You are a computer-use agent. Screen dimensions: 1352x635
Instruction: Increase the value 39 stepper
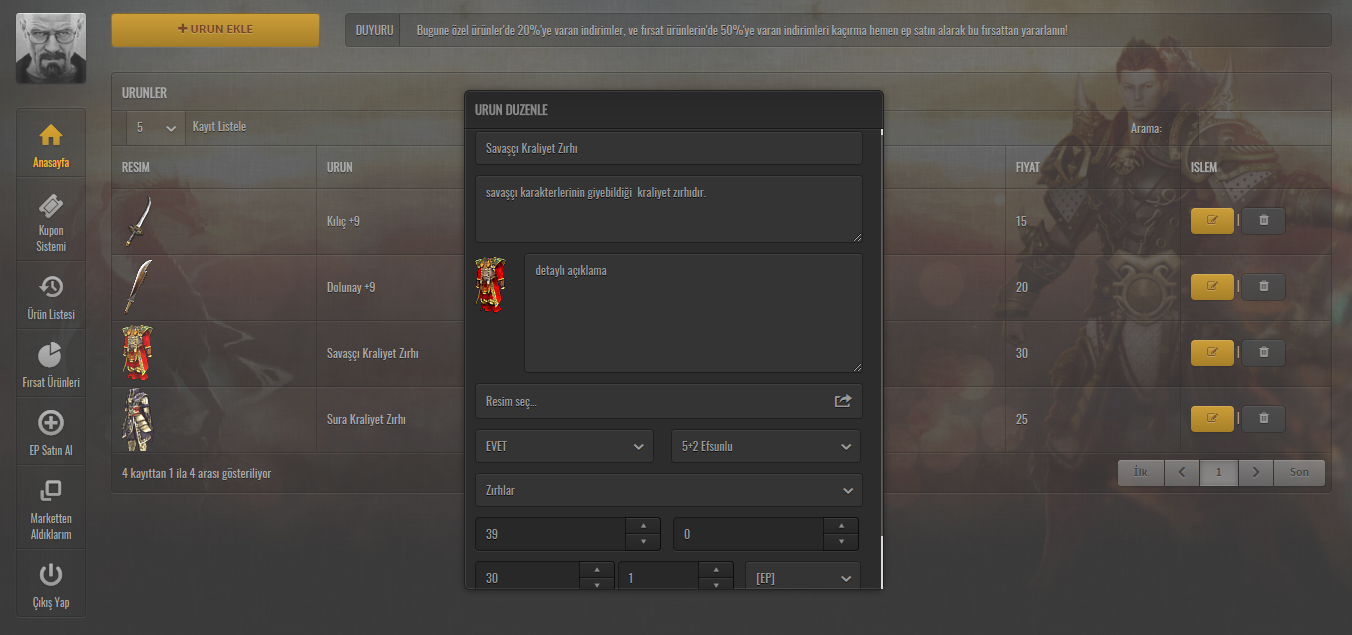click(642, 526)
